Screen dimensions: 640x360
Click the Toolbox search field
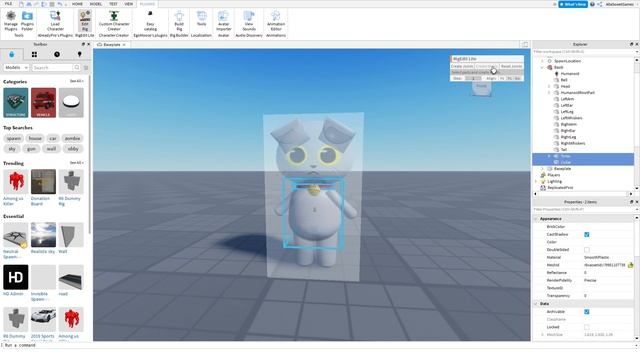click(53, 67)
